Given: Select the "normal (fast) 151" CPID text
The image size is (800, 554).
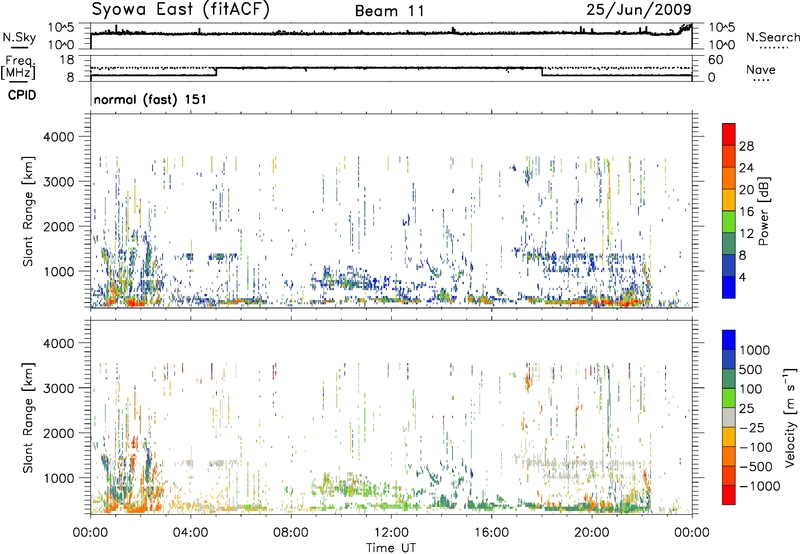Looking at the screenshot, I should (x=150, y=99).
